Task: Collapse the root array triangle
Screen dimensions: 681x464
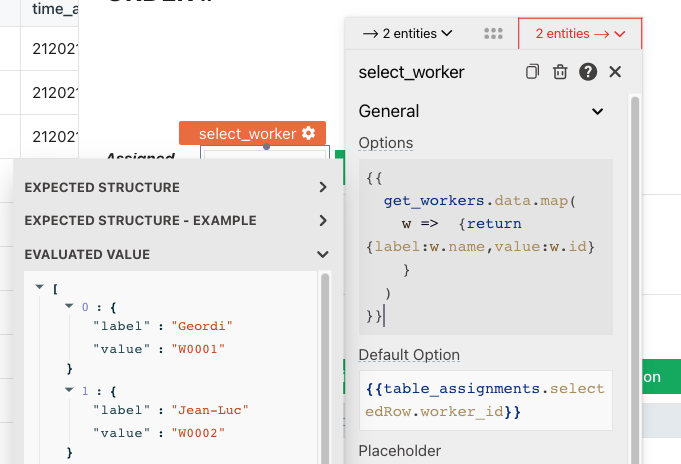Action: coord(39,287)
